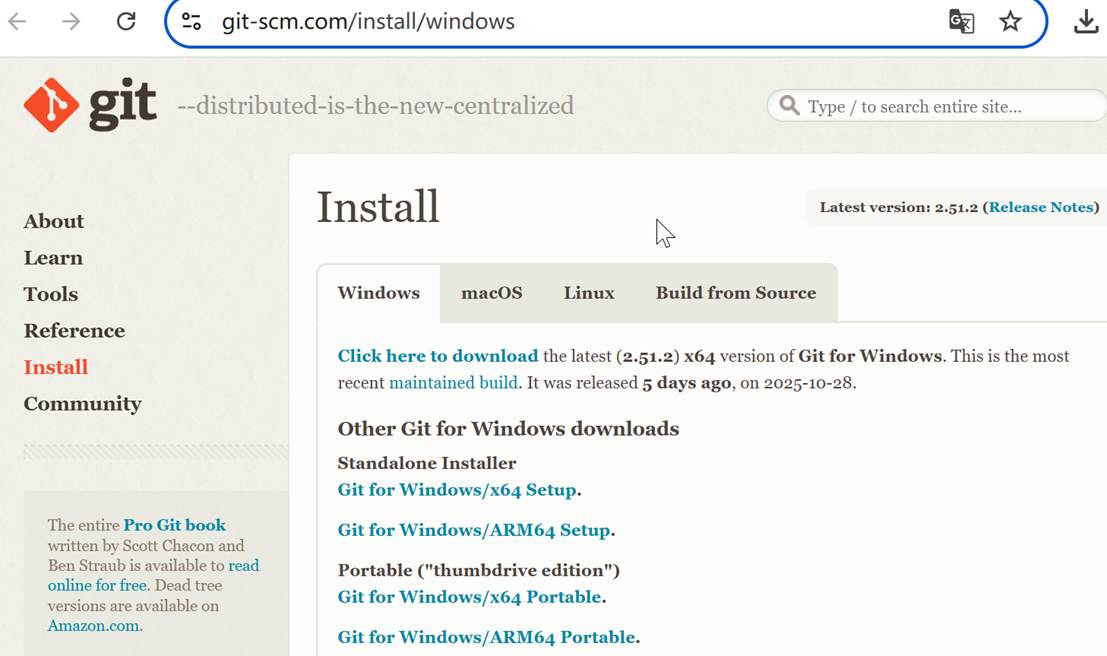Open Reference in sidebar
The width and height of the screenshot is (1107, 656).
point(74,330)
